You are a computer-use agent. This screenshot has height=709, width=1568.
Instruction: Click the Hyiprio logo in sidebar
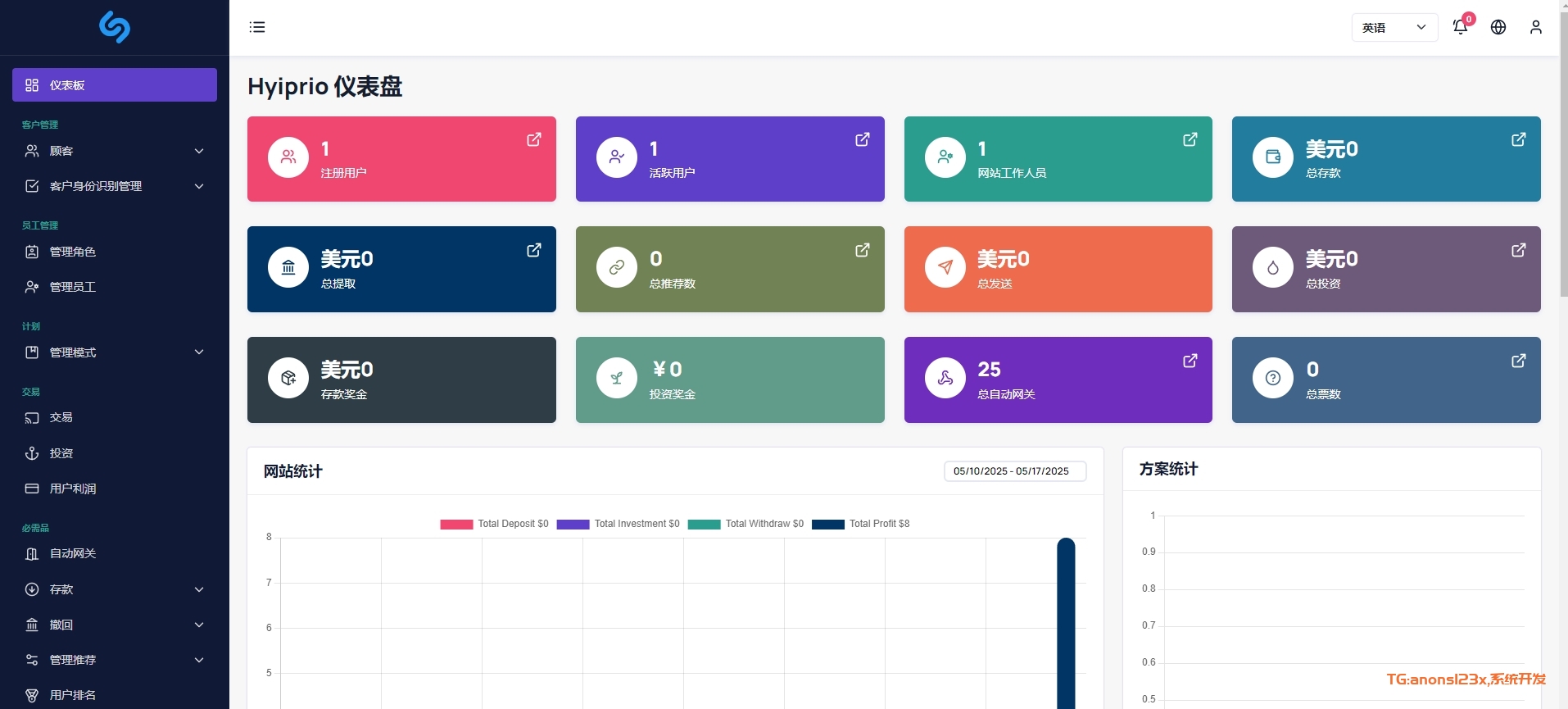pyautogui.click(x=115, y=27)
